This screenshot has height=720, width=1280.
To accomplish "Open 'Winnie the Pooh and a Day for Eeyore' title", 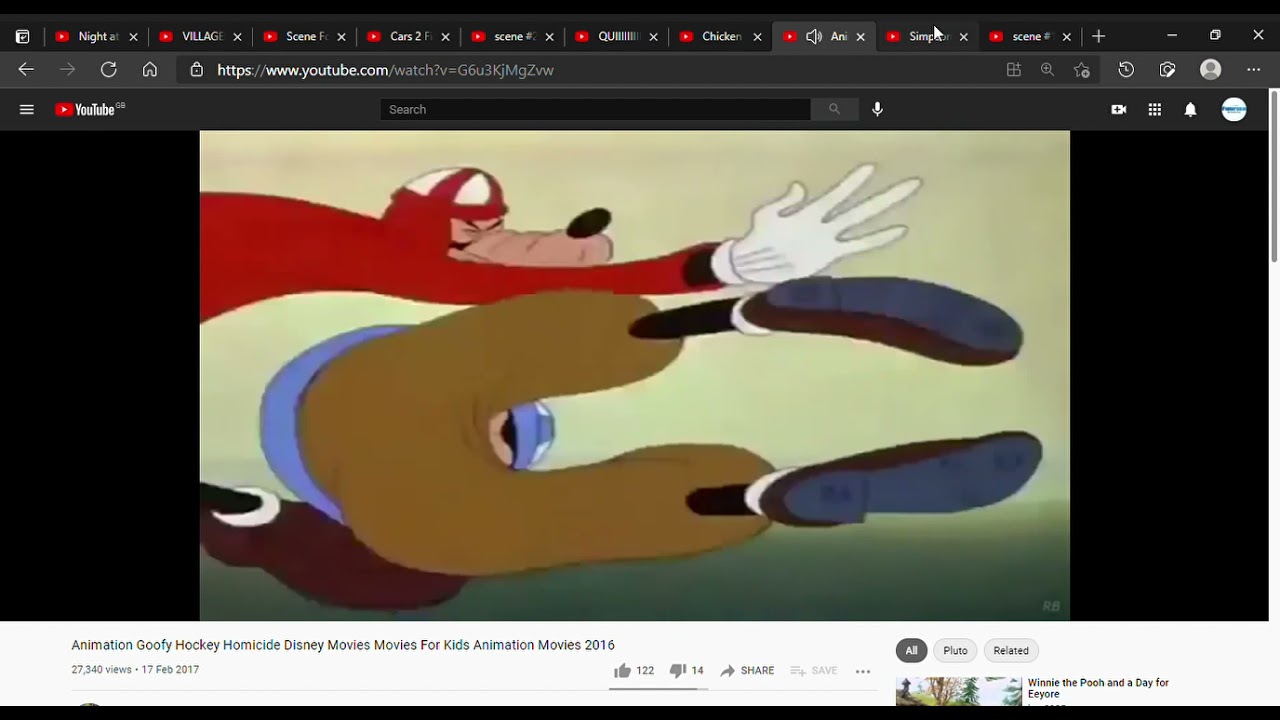I will (1098, 688).
